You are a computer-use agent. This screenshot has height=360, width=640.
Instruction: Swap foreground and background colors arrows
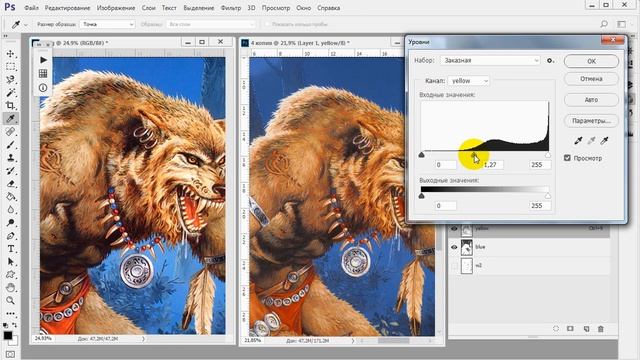(x=15, y=325)
